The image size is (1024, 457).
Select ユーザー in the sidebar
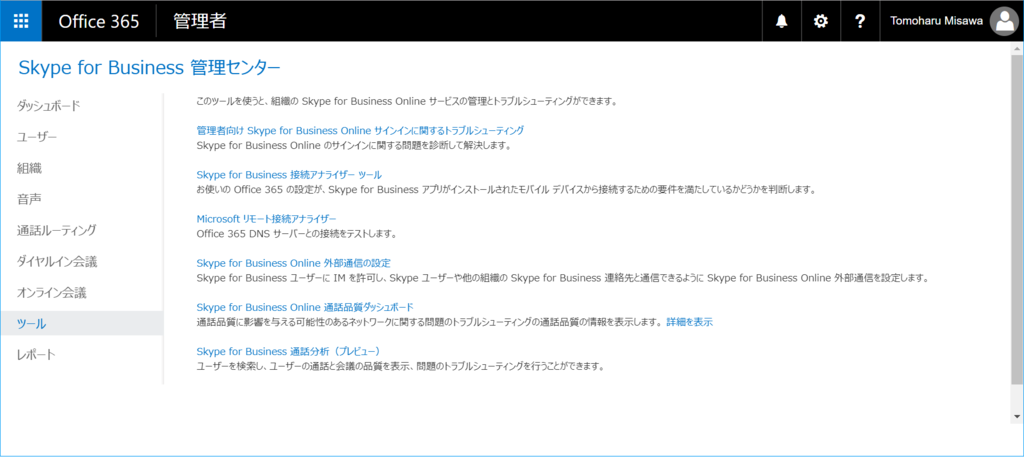click(x=37, y=136)
